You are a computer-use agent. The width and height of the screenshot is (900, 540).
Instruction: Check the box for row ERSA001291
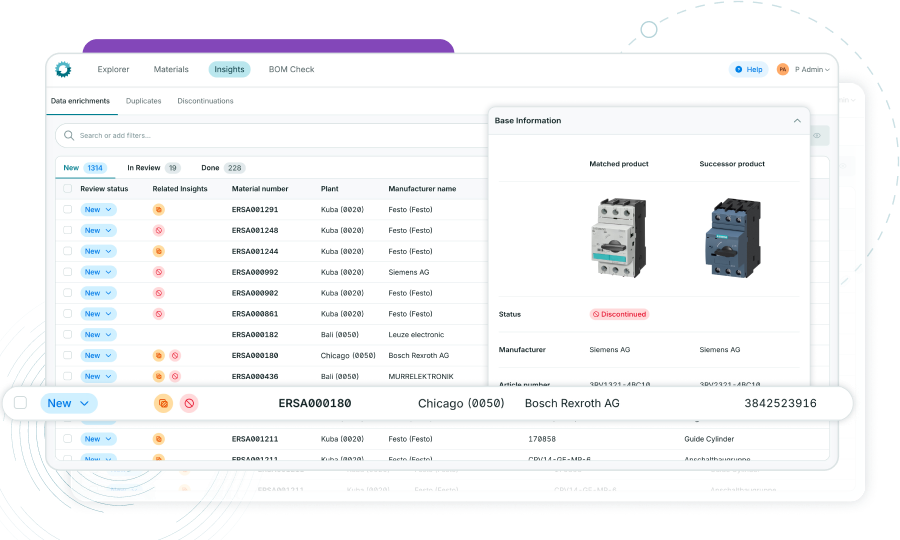coord(68,209)
